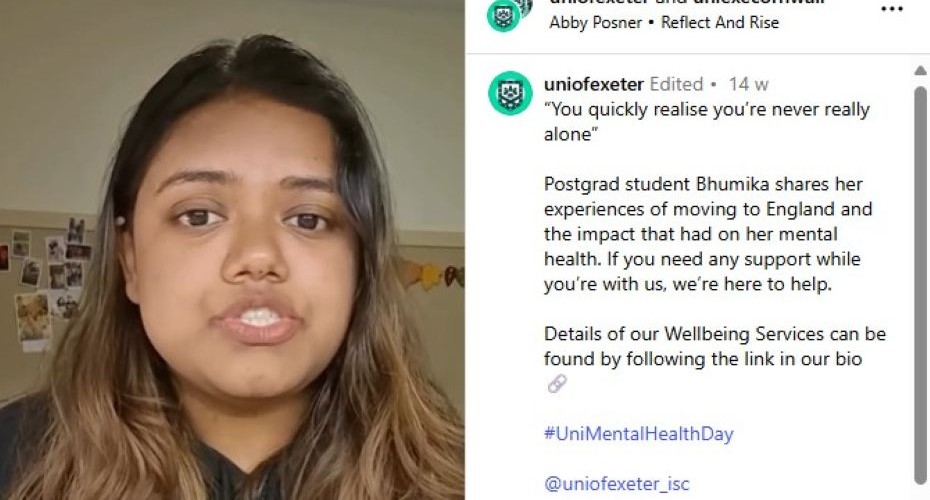Screen dimensions: 930x500
Task: Open the Reflect And Rise audio track
Action: pyautogui.click(x=719, y=23)
